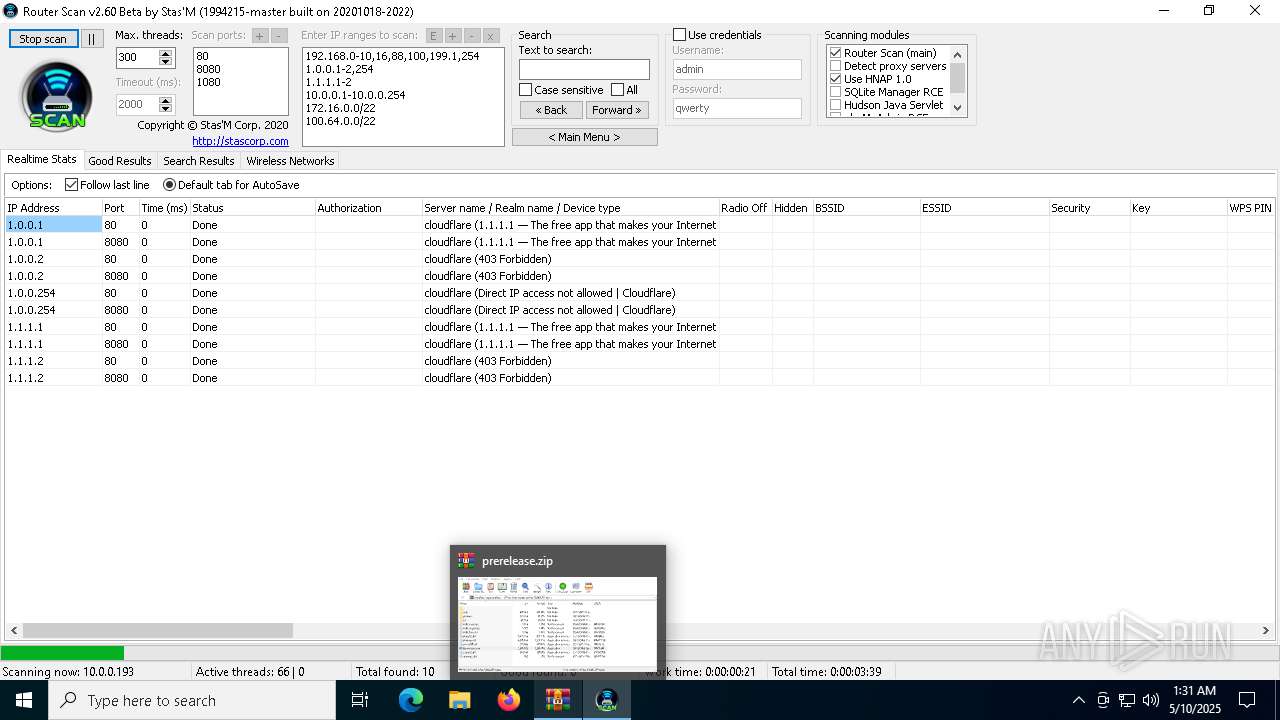Viewport: 1280px width, 720px height.
Task: Add a scan port with plus button
Action: coord(260,35)
